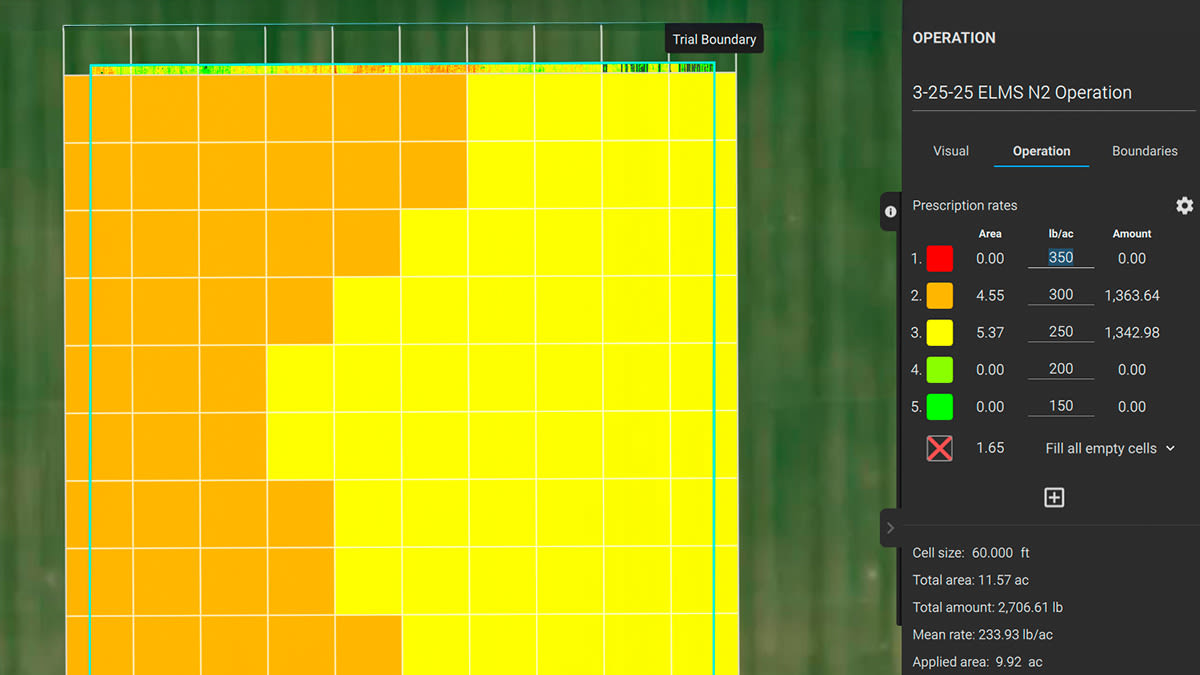Collapse the sidebar with the left-edge chevron
Viewport: 1200px width, 675px height.
point(890,528)
